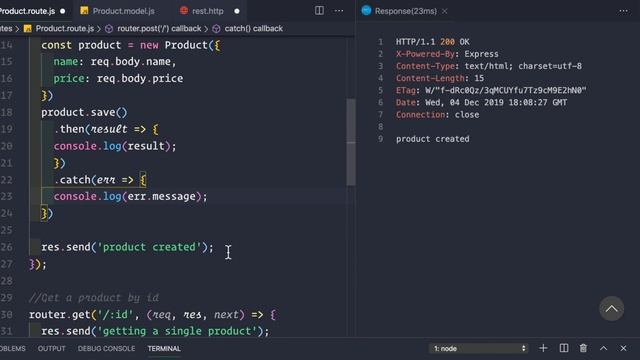
Task: Click the '.catch(err => {' line
Action: click(100, 180)
